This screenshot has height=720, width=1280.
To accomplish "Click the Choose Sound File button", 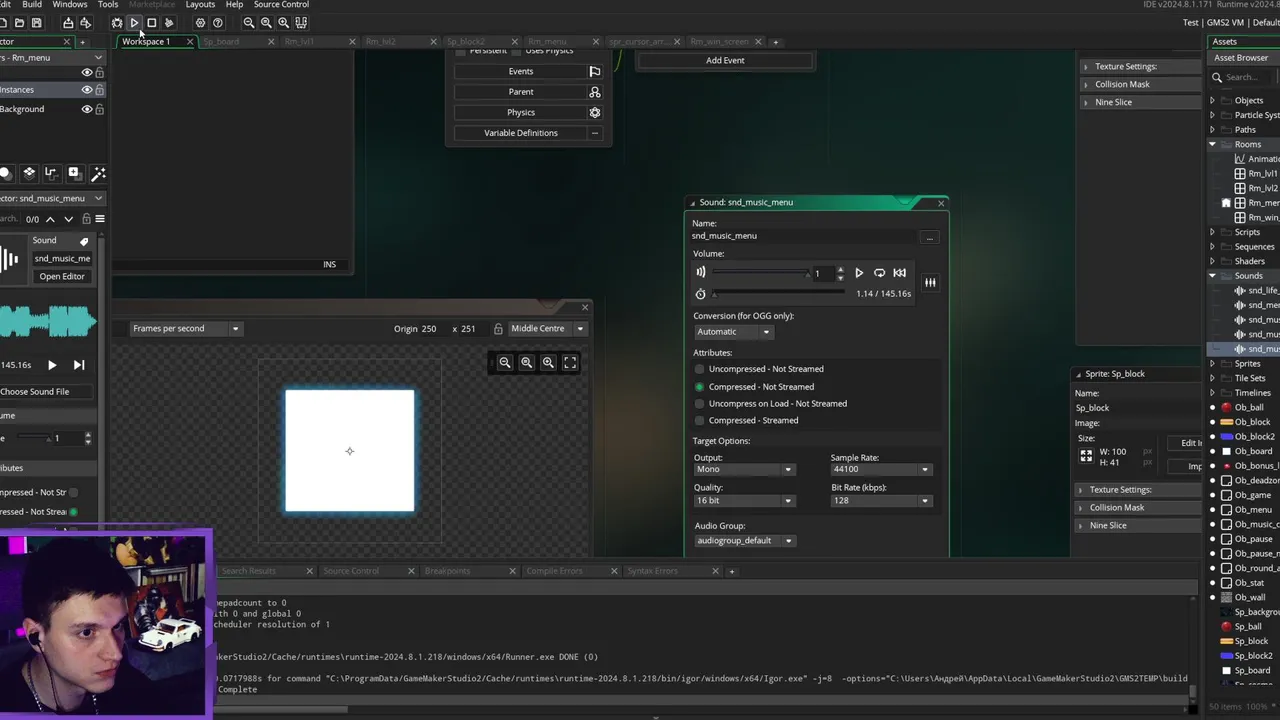I will tap(47, 392).
